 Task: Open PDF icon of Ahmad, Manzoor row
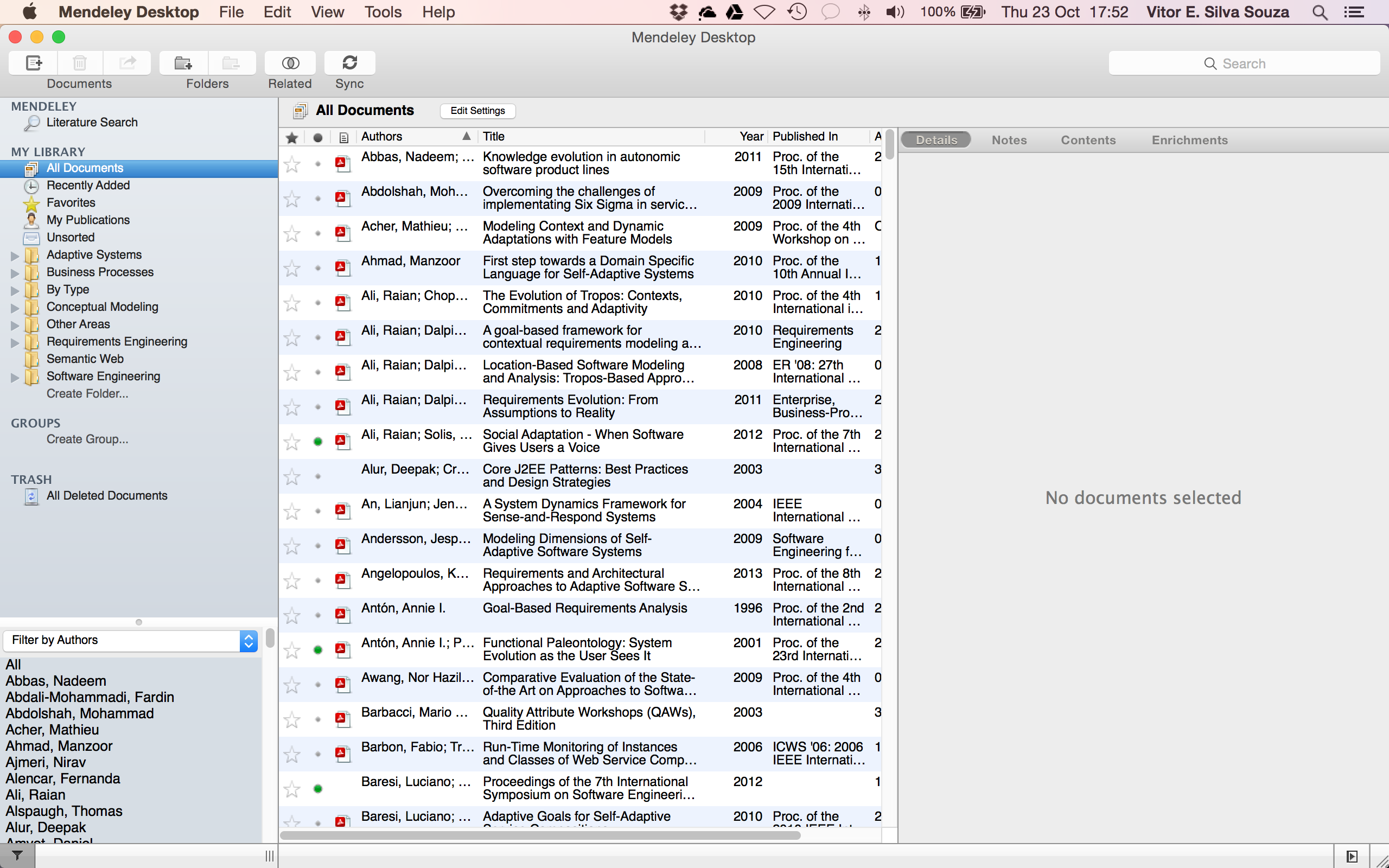(343, 267)
